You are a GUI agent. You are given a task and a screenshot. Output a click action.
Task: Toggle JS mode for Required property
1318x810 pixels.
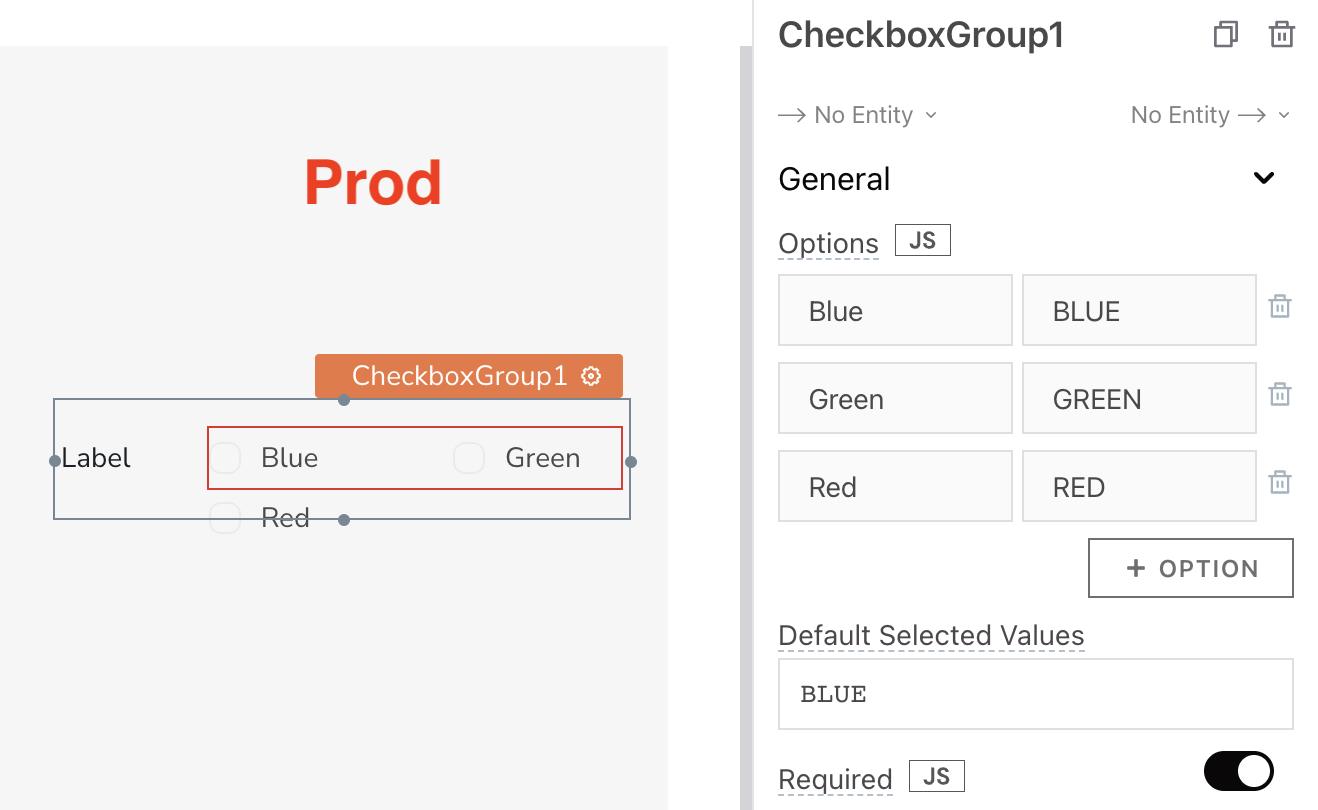[x=936, y=776]
